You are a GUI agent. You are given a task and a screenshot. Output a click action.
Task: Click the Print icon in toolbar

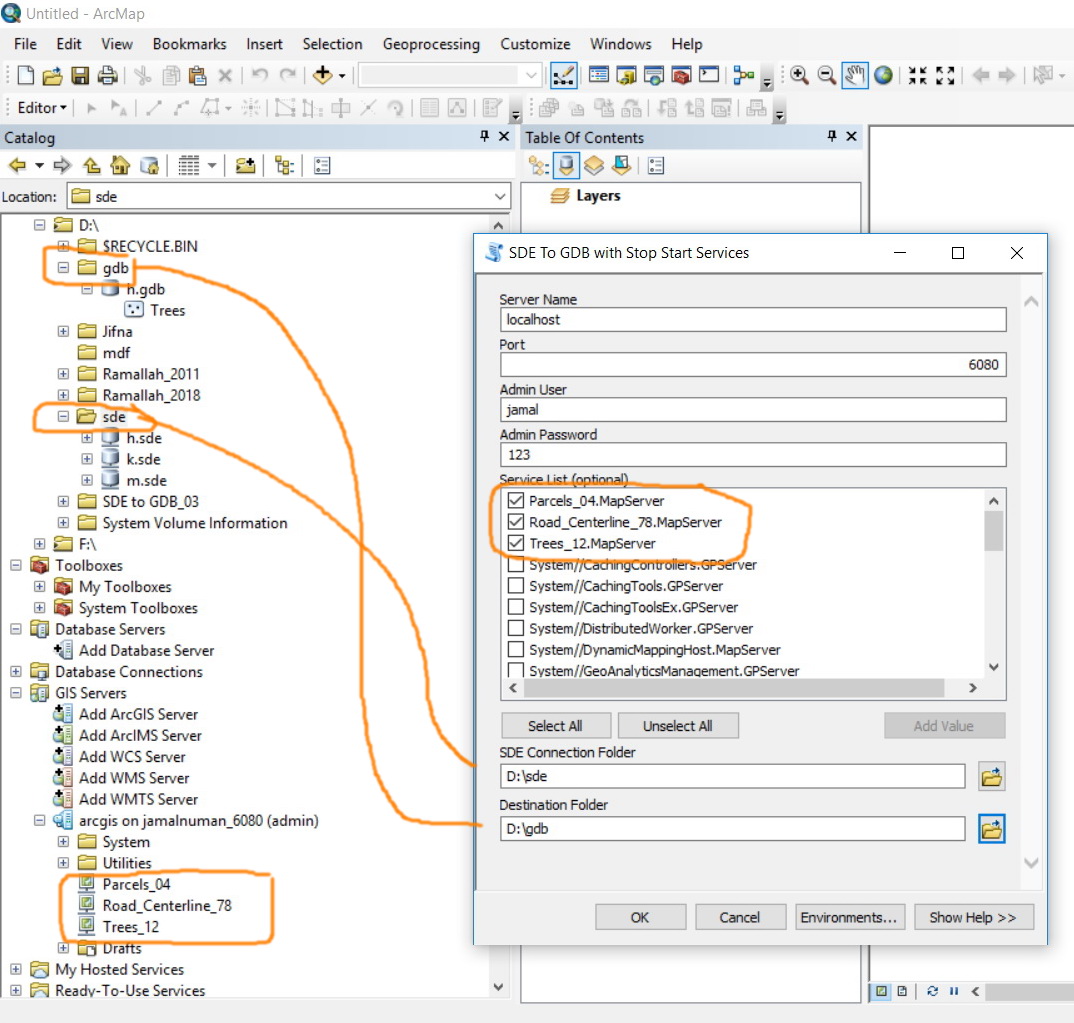pos(108,75)
